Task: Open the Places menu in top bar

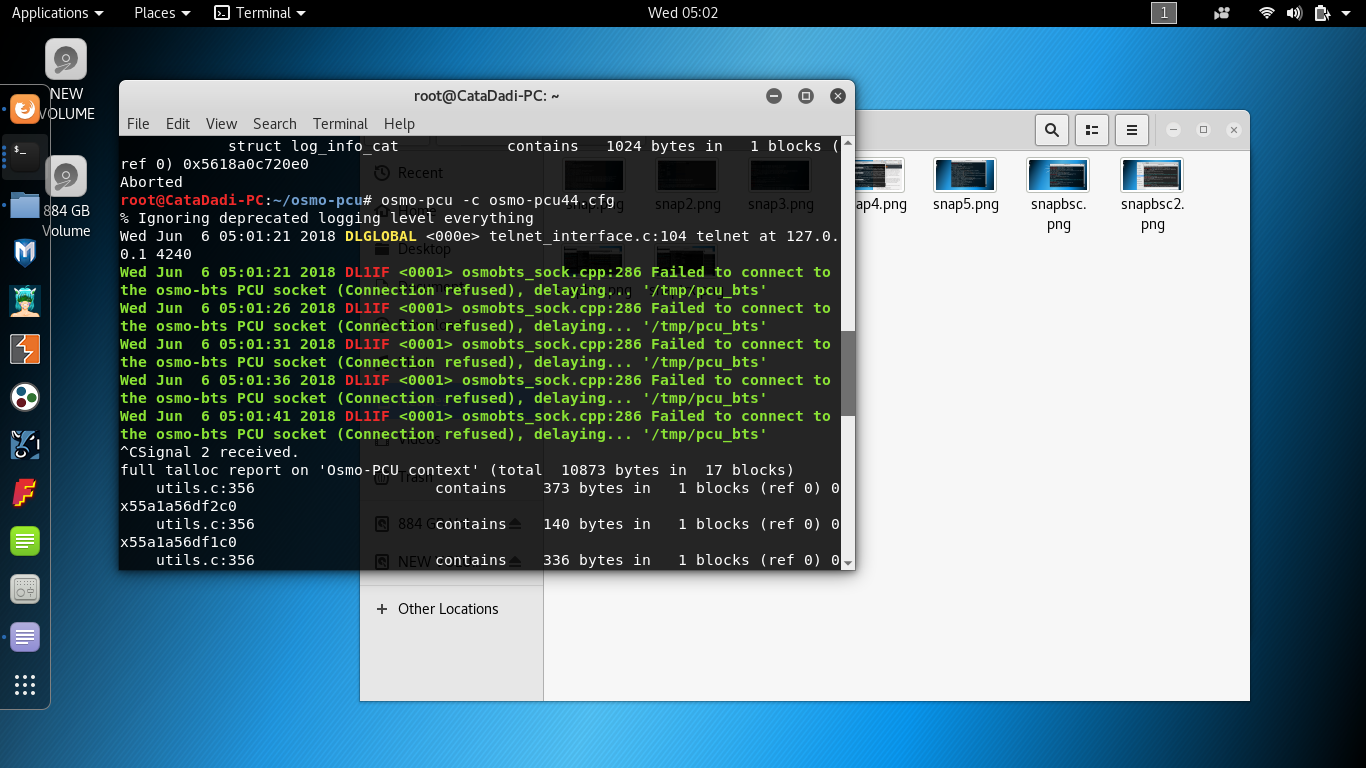Action: click(x=162, y=13)
